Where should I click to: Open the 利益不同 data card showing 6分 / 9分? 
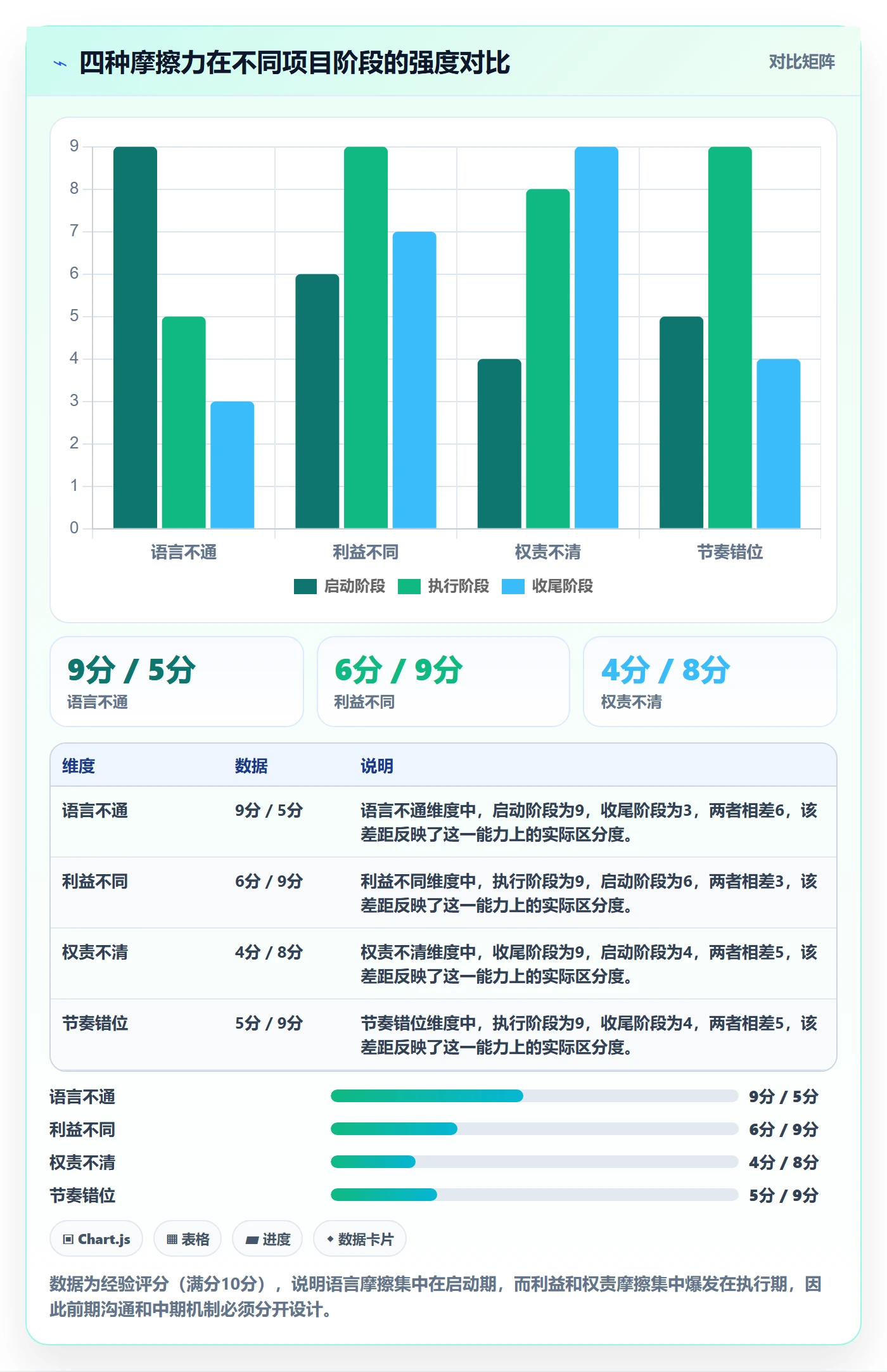click(x=443, y=682)
